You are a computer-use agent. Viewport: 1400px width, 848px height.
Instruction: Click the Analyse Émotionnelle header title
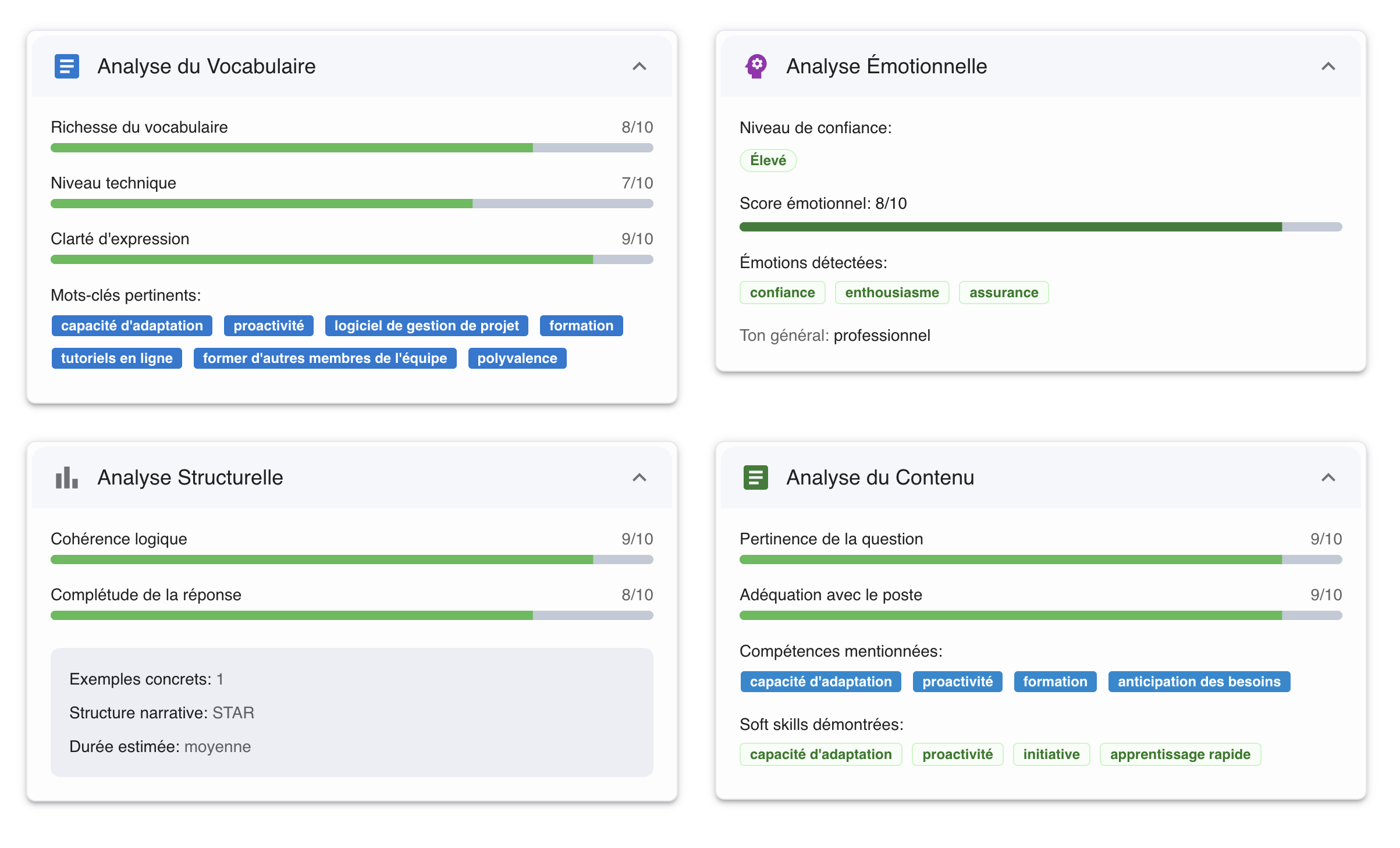click(887, 66)
